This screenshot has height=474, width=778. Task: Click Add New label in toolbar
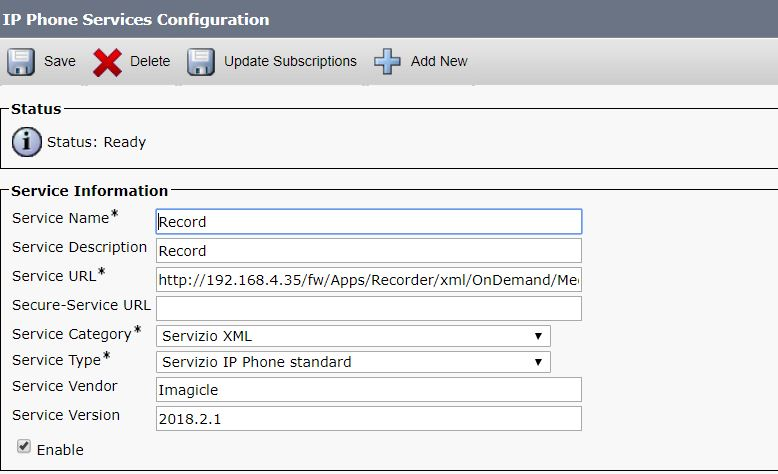click(x=439, y=62)
